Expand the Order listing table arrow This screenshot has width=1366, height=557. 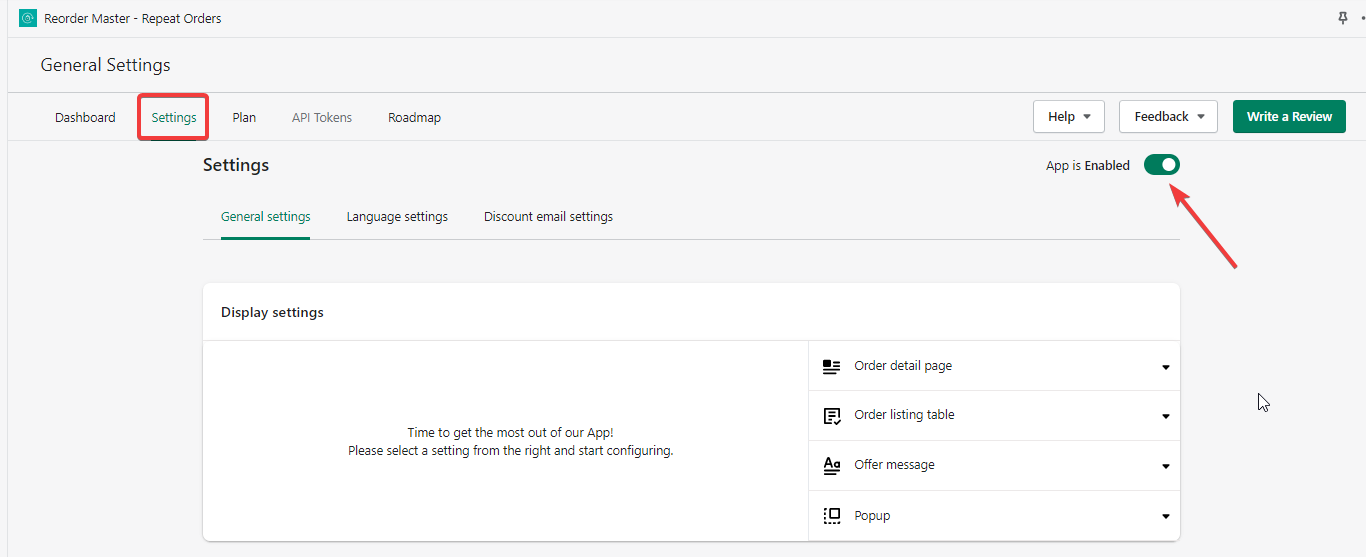tap(1165, 417)
